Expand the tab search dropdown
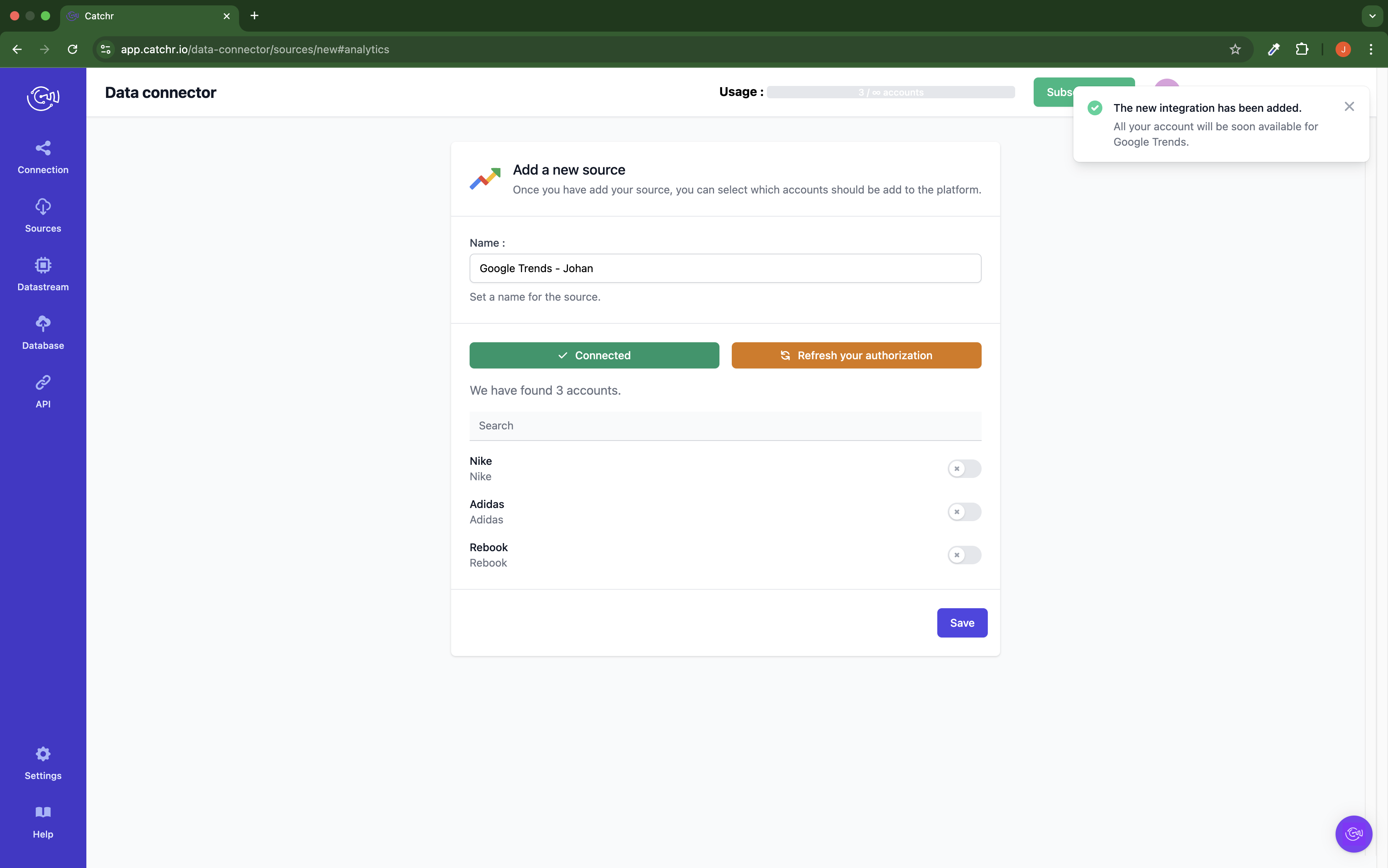1388x868 pixels. [1372, 16]
